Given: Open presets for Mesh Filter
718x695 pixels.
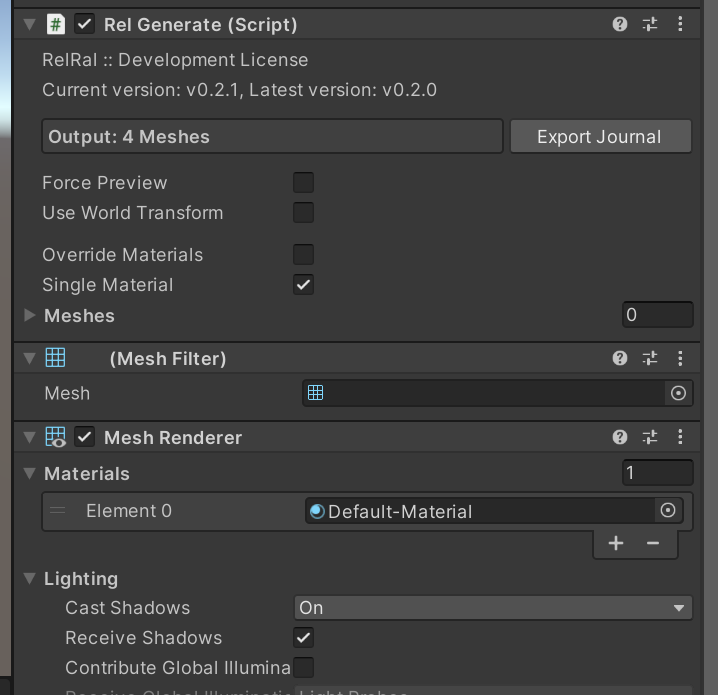Looking at the screenshot, I should click(x=650, y=358).
